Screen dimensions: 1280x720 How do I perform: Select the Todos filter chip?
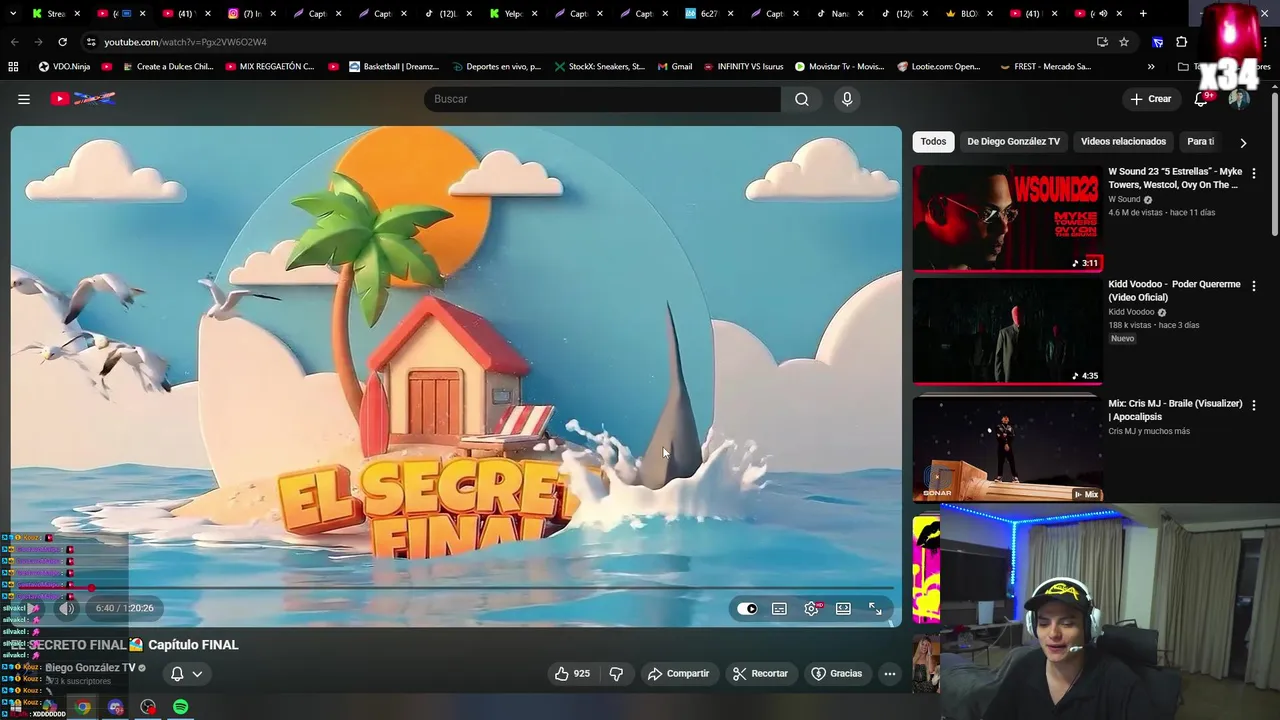click(x=933, y=142)
